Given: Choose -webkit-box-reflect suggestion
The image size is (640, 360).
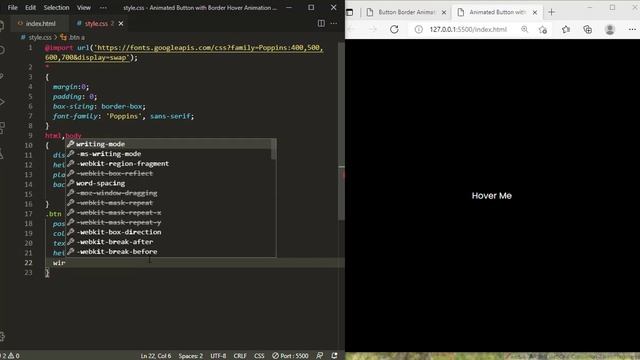Looking at the screenshot, I should pos(171,173).
